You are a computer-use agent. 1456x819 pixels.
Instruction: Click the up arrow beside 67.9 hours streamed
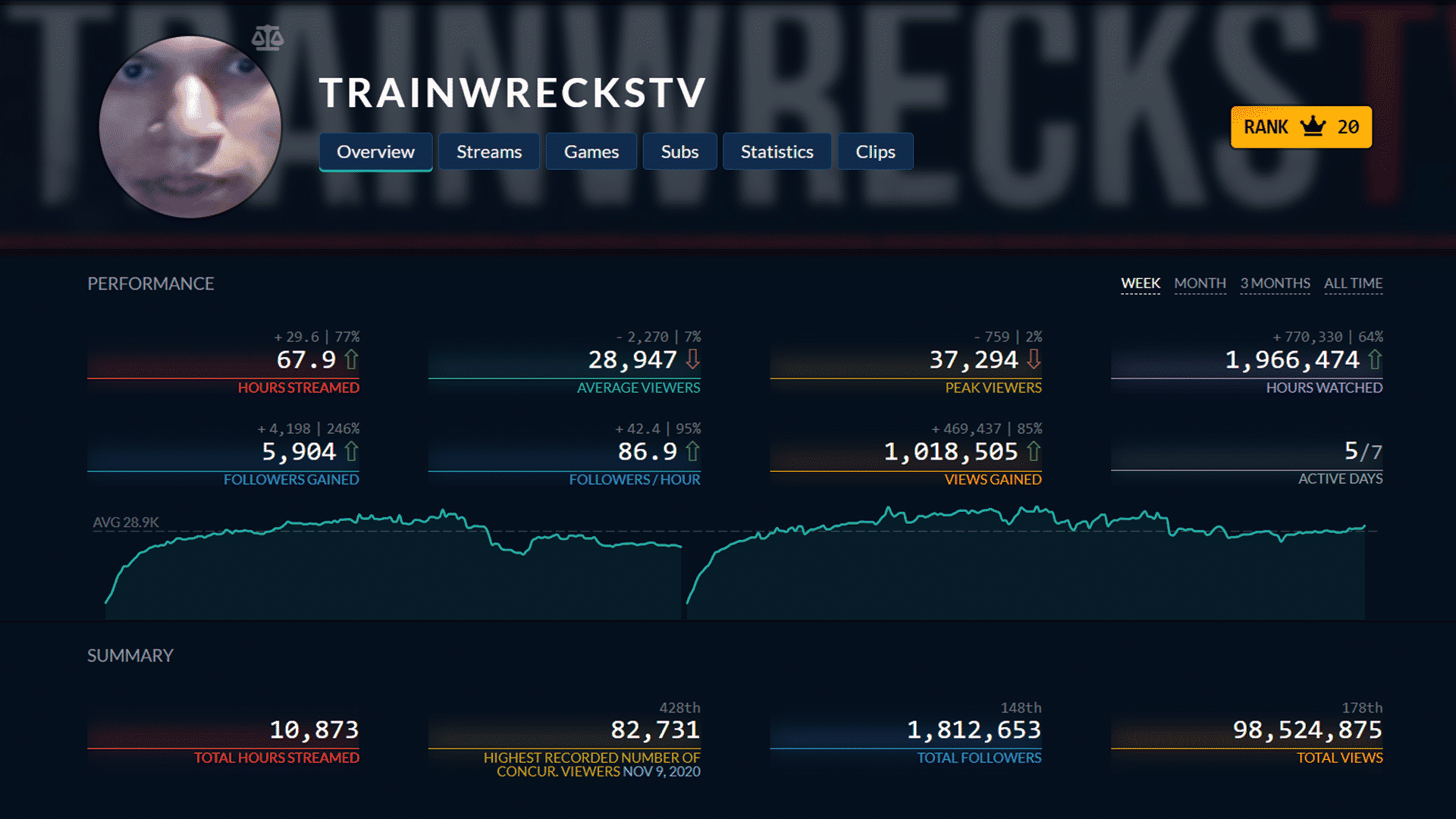click(351, 359)
